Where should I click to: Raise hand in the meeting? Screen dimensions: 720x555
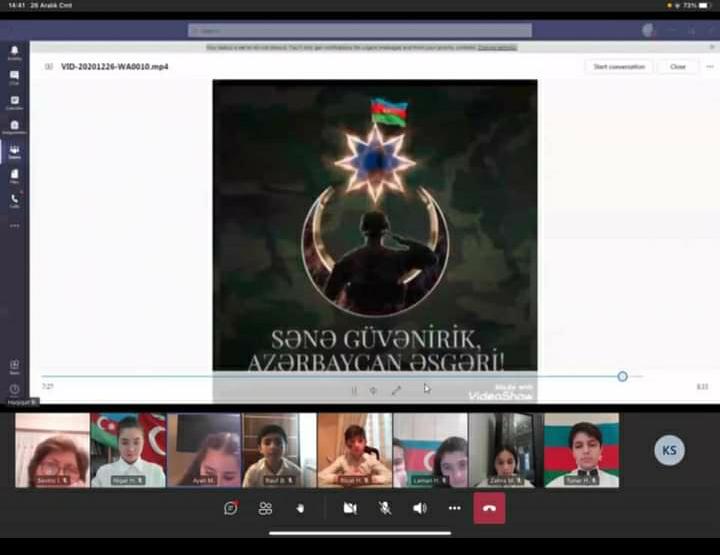pos(300,508)
